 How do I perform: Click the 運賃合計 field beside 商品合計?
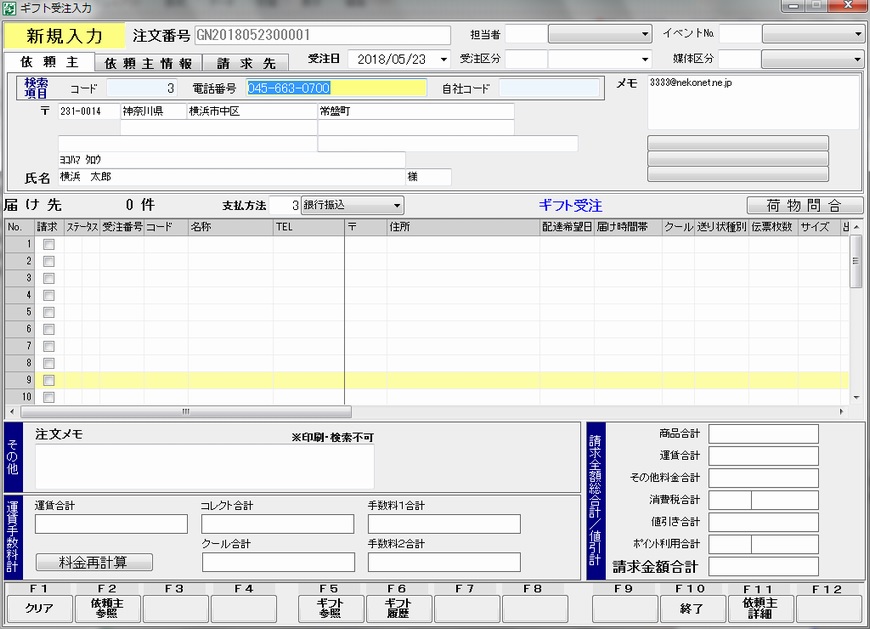(763, 456)
